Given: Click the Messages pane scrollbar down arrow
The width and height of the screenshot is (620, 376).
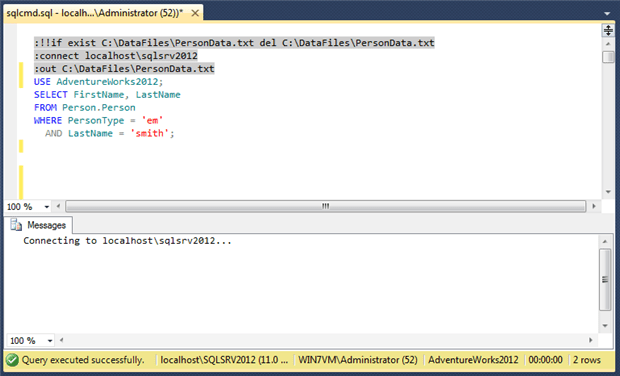Looking at the screenshot, I should [x=605, y=326].
